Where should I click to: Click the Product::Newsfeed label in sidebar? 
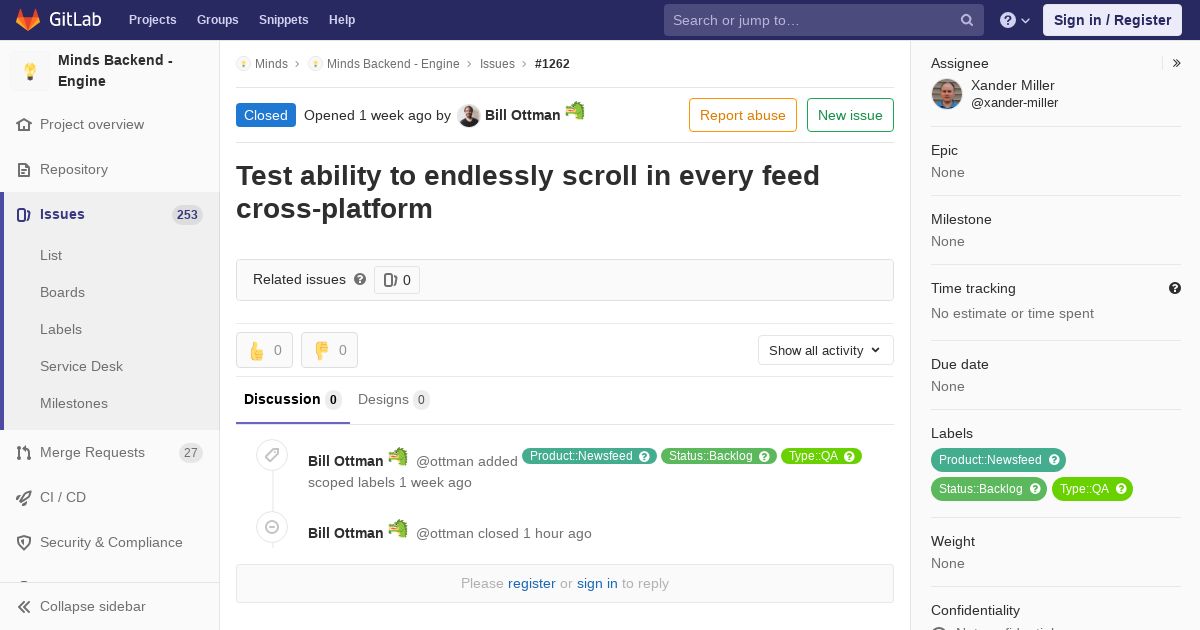coord(990,460)
